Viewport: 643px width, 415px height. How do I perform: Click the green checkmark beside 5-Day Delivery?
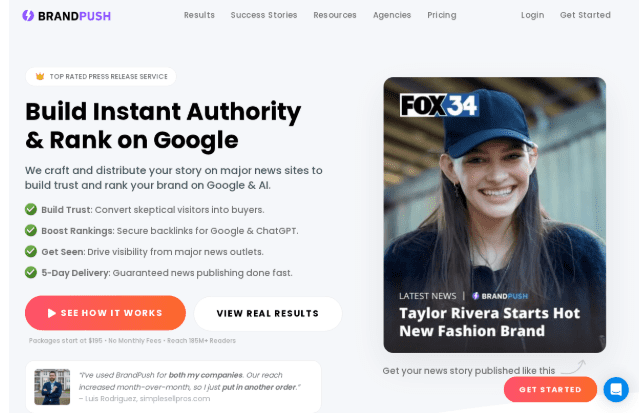click(31, 272)
